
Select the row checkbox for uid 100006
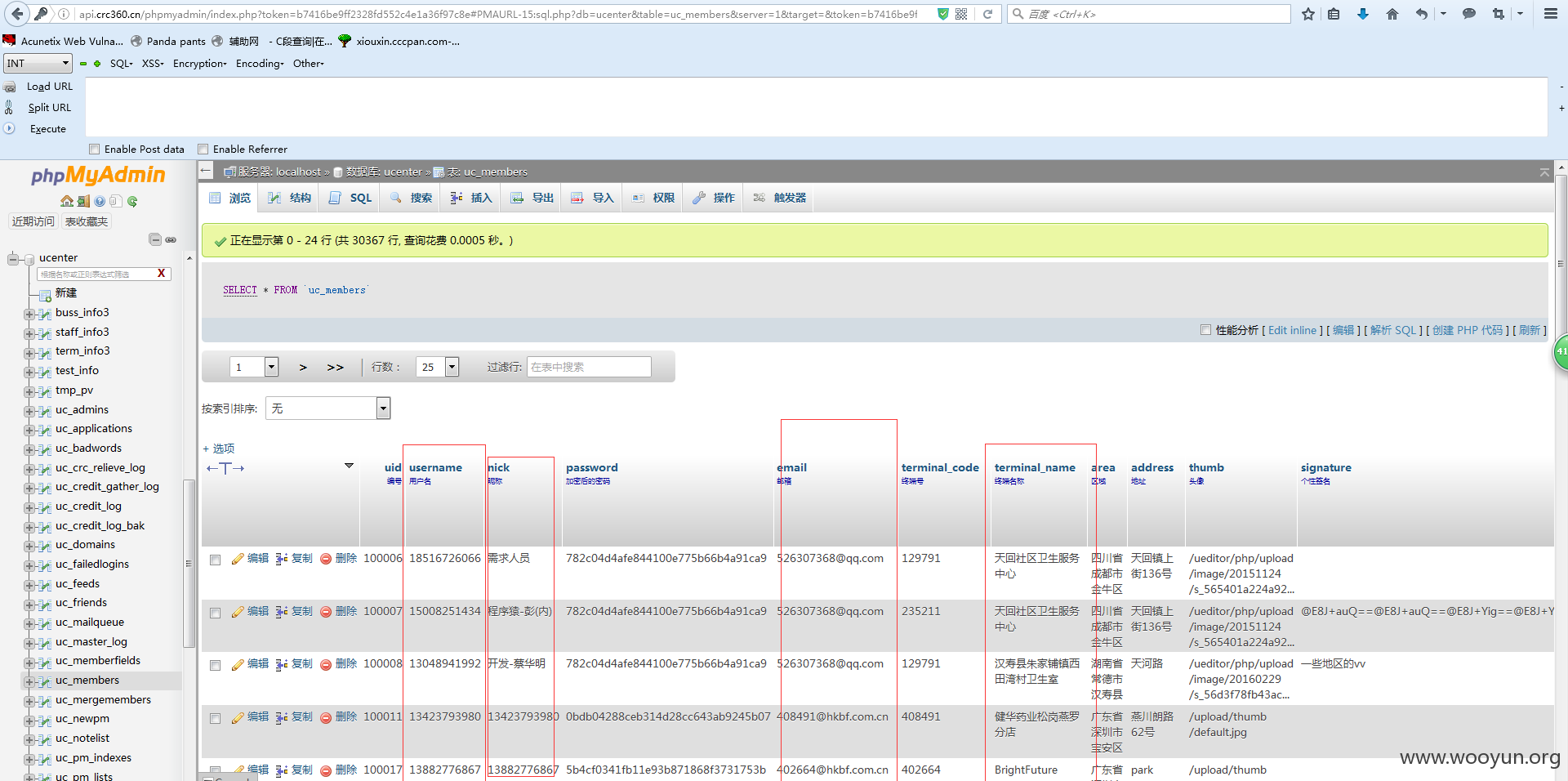216,560
